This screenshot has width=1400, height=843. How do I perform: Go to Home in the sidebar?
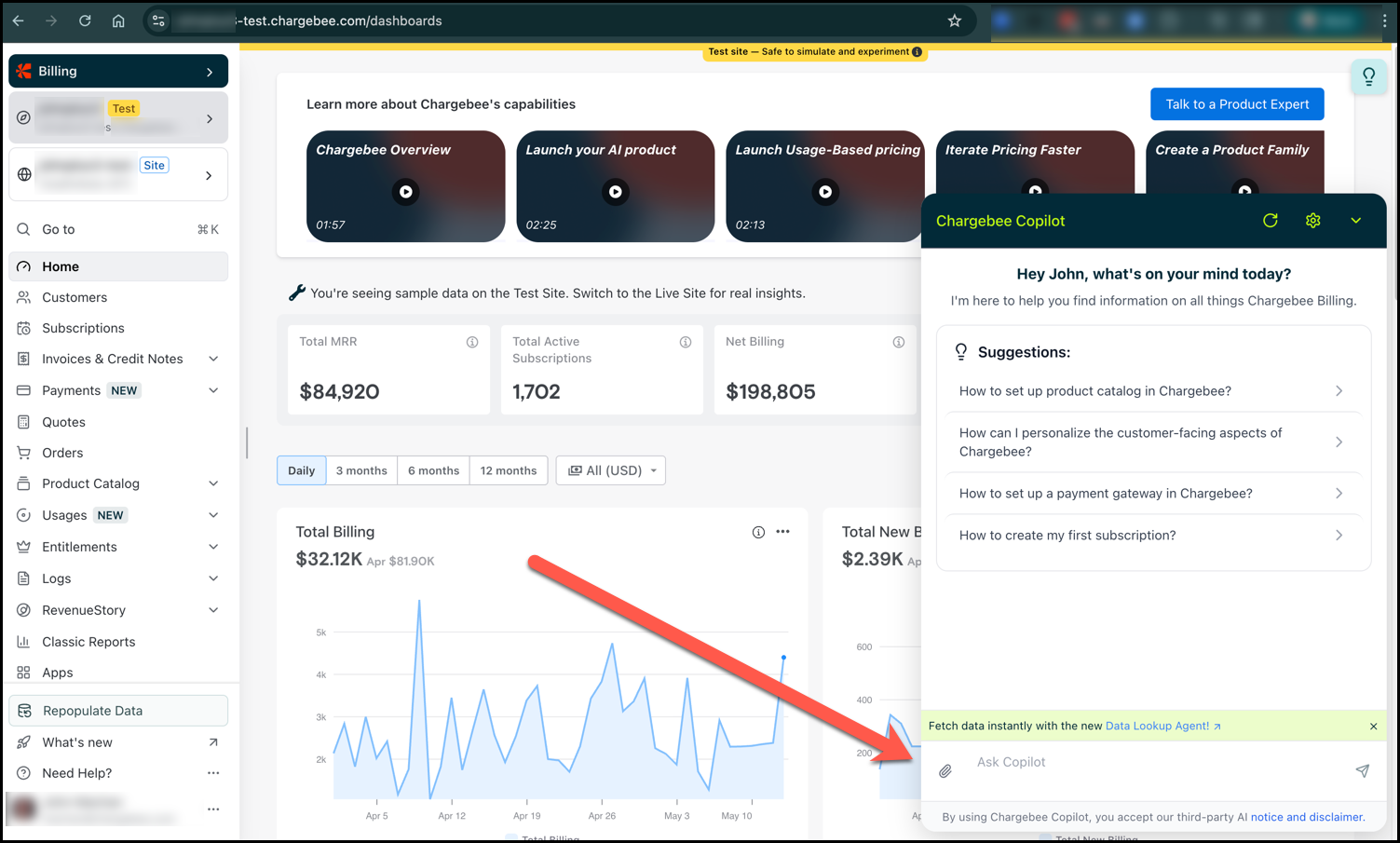(118, 266)
